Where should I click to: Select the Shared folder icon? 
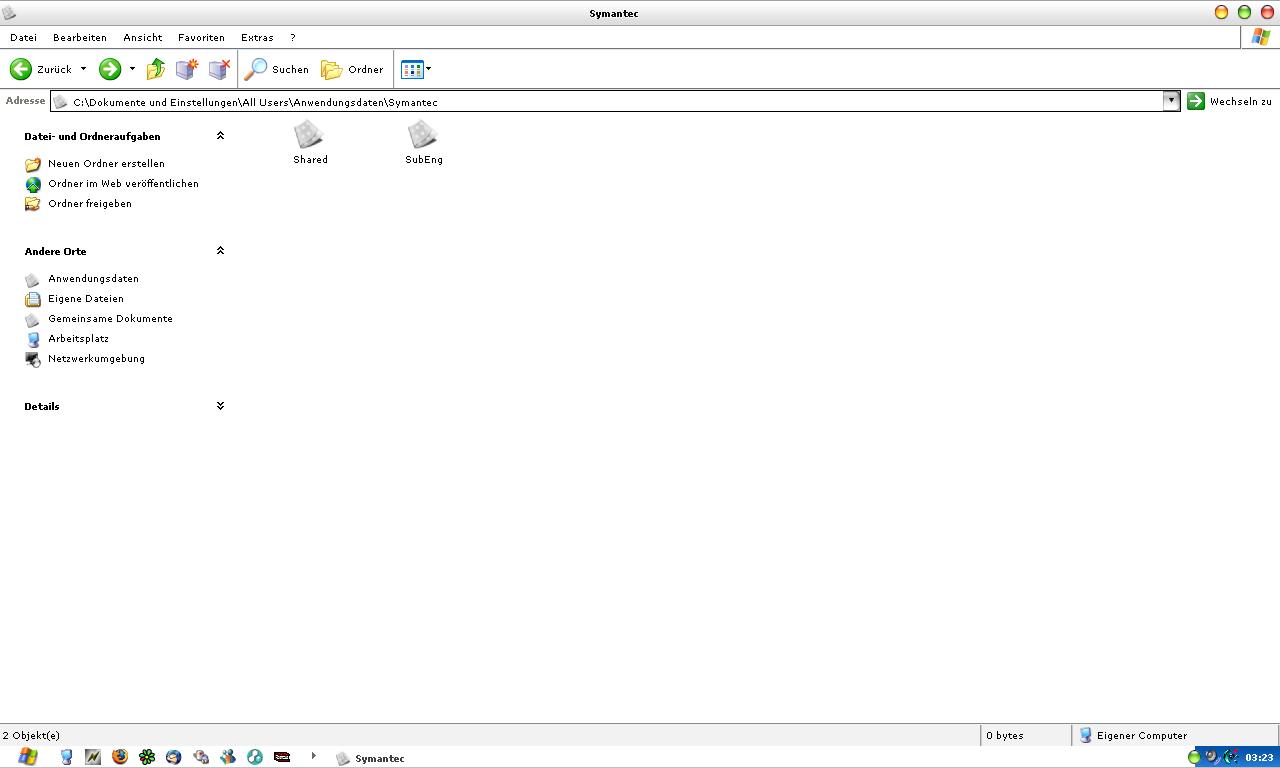pos(310,143)
